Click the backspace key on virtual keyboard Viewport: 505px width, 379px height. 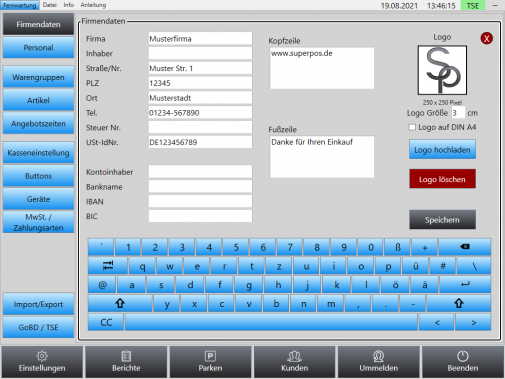465,247
